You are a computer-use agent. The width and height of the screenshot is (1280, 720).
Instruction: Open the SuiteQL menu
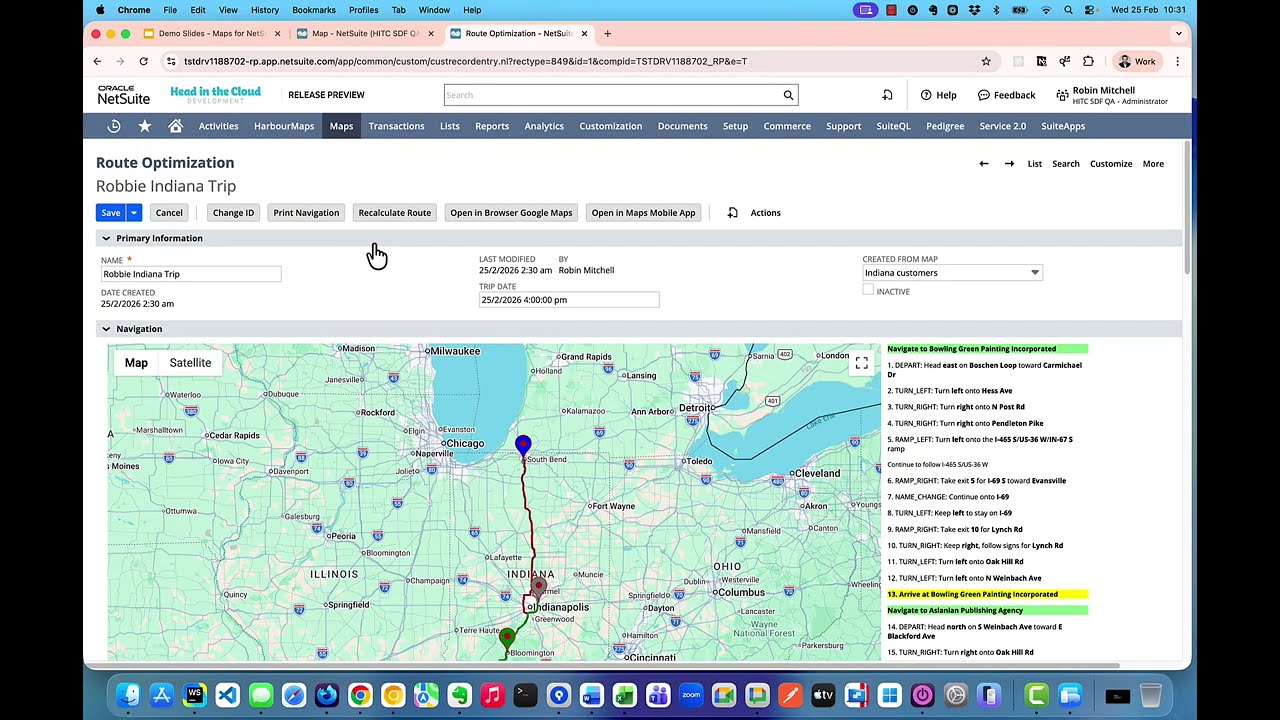893,126
